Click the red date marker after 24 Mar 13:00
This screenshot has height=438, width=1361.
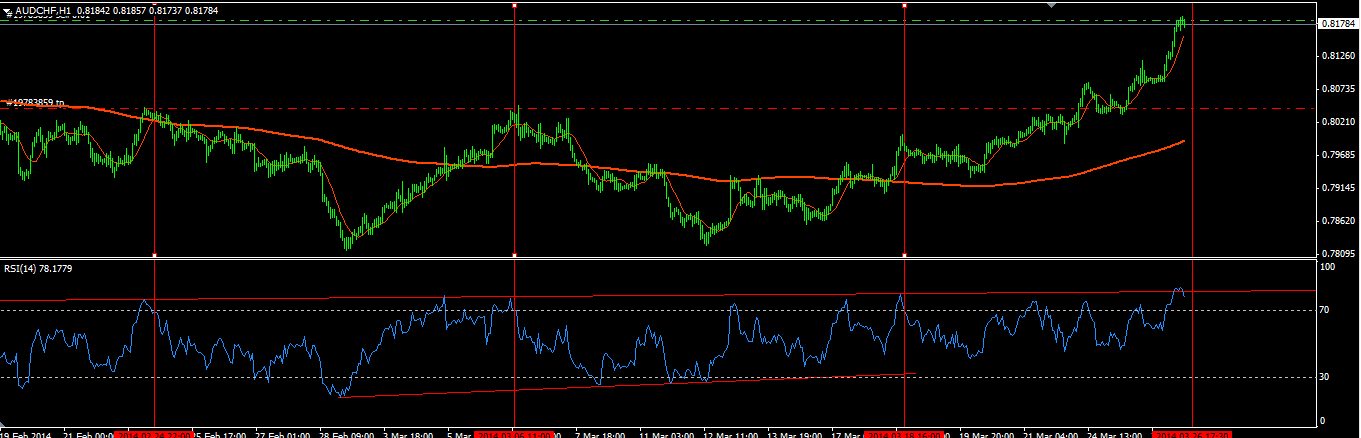click(1194, 434)
